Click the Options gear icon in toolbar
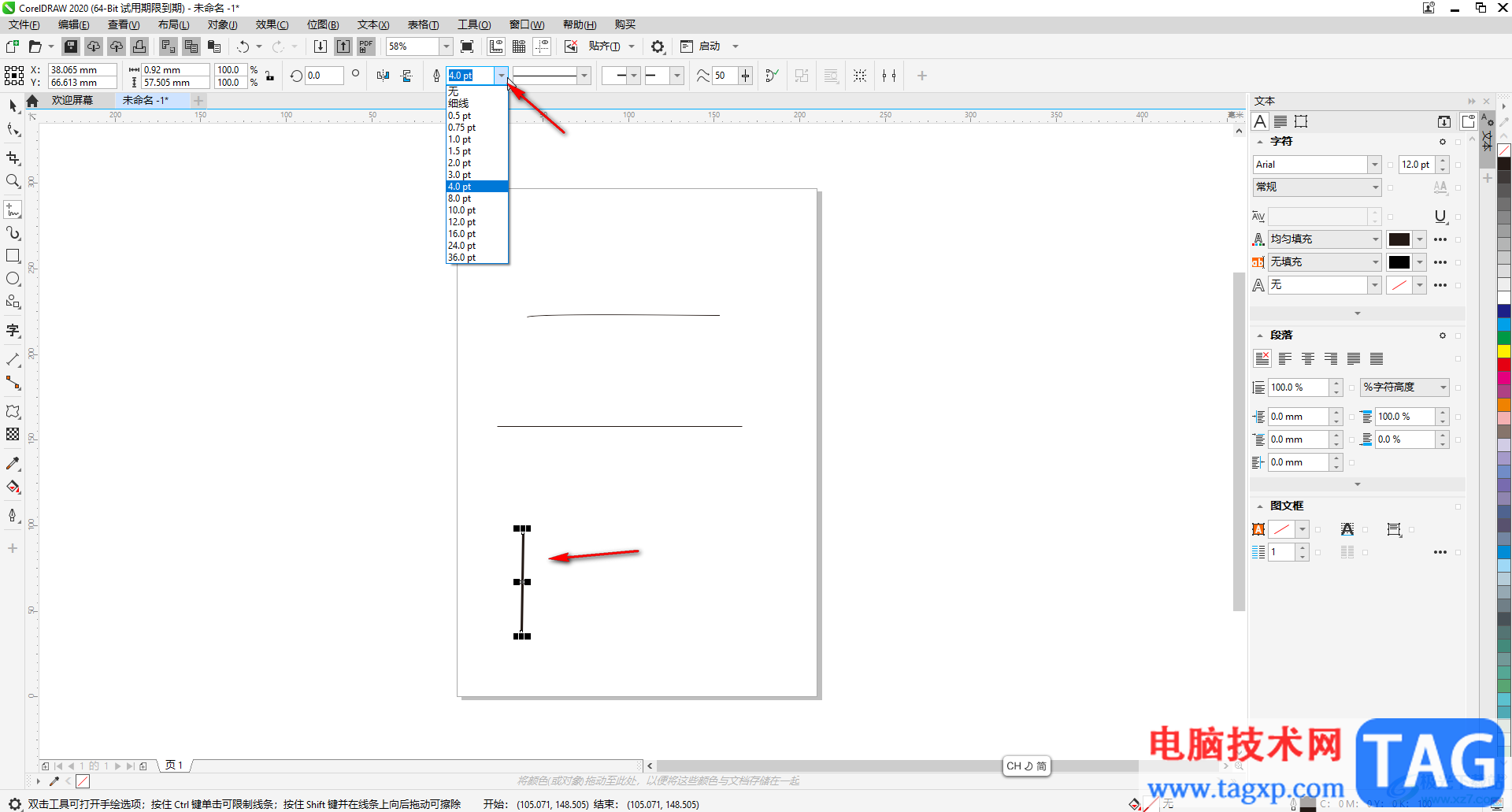 click(x=658, y=46)
